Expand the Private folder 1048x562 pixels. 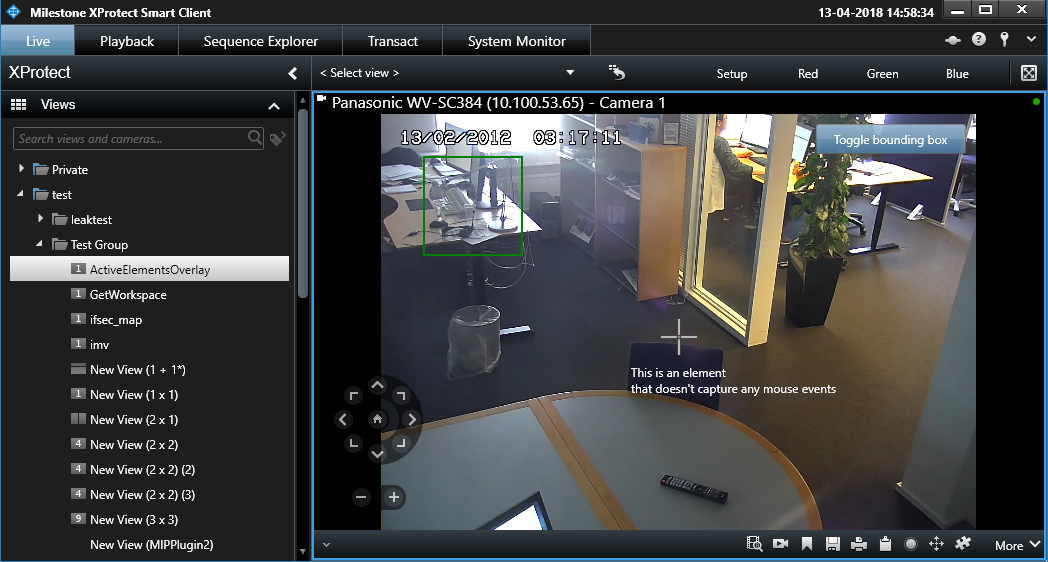pyautogui.click(x=21, y=169)
